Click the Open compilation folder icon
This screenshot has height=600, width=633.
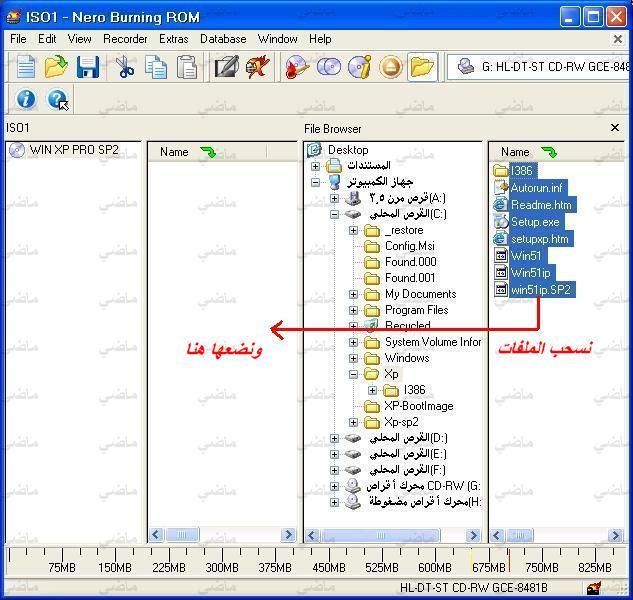(x=56, y=67)
